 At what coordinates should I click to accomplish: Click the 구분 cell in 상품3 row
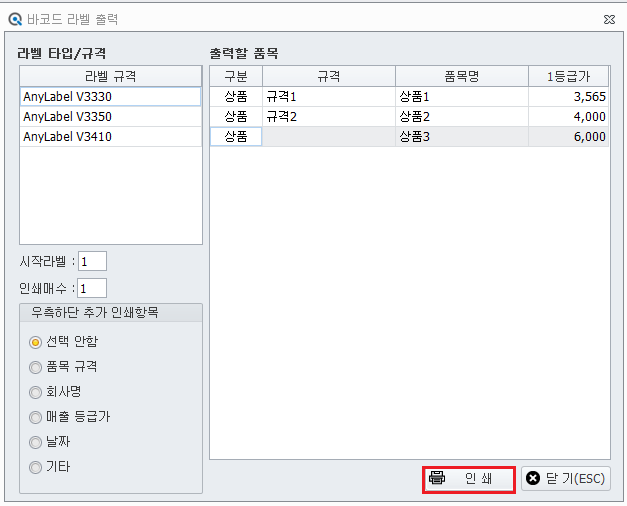pyautogui.click(x=236, y=136)
